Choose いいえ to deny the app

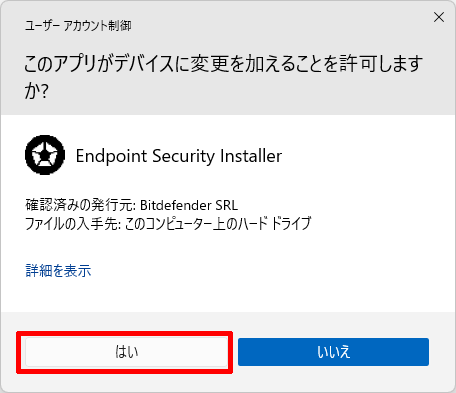[x=333, y=352]
